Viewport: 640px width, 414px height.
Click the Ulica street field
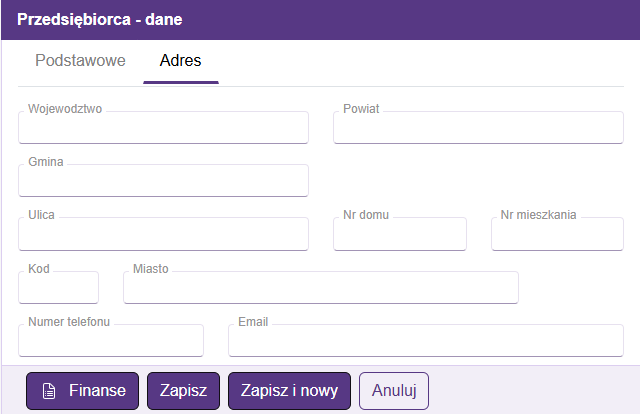(163, 235)
